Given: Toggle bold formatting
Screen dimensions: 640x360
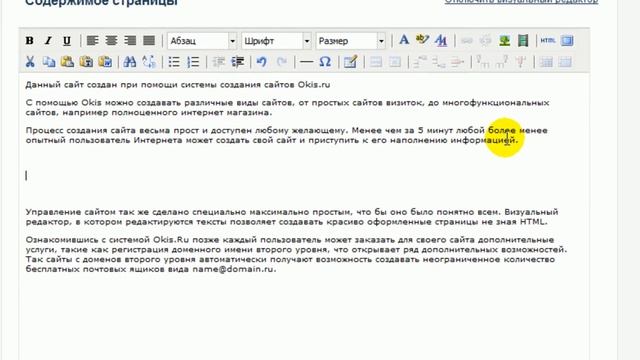Looking at the screenshot, I should (29, 41).
